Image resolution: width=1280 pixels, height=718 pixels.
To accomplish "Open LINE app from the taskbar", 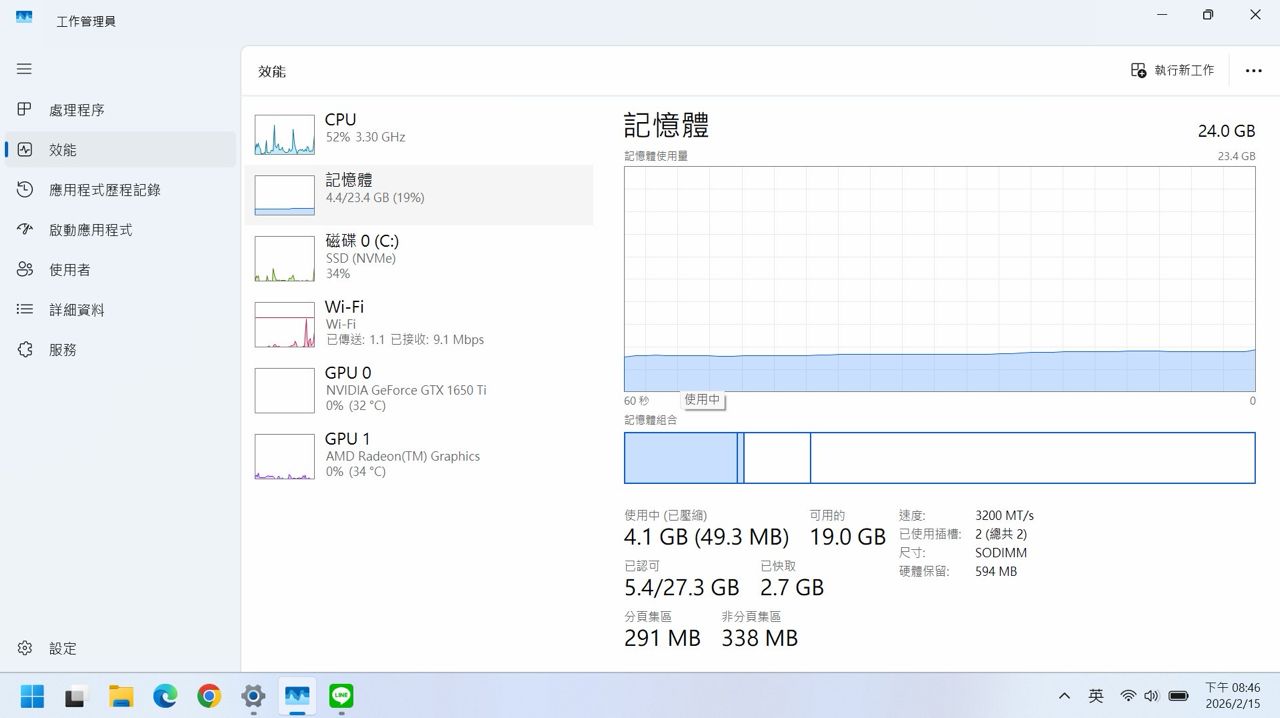I will coord(342,696).
